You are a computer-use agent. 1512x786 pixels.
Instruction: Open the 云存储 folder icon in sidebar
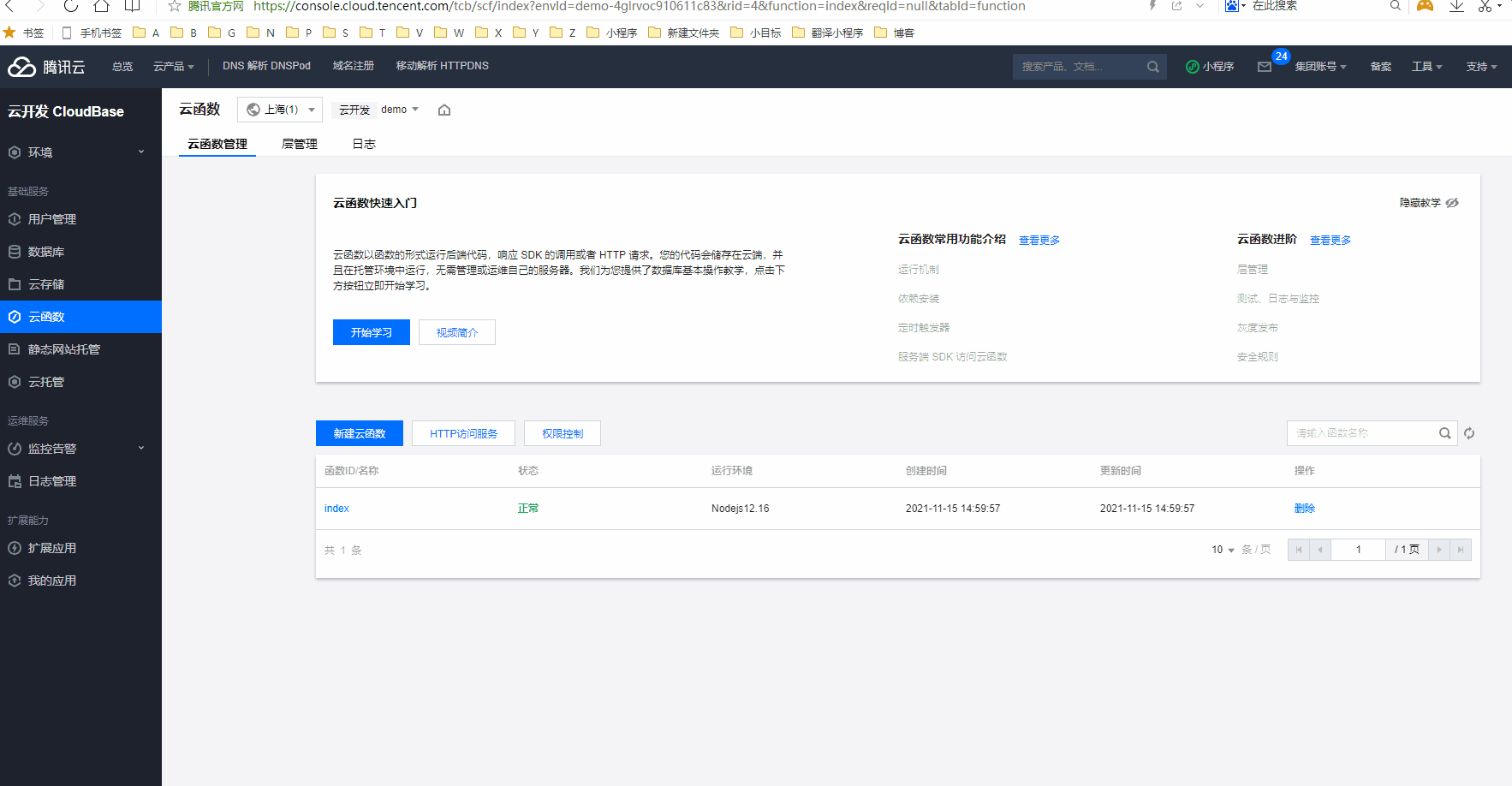click(x=15, y=284)
